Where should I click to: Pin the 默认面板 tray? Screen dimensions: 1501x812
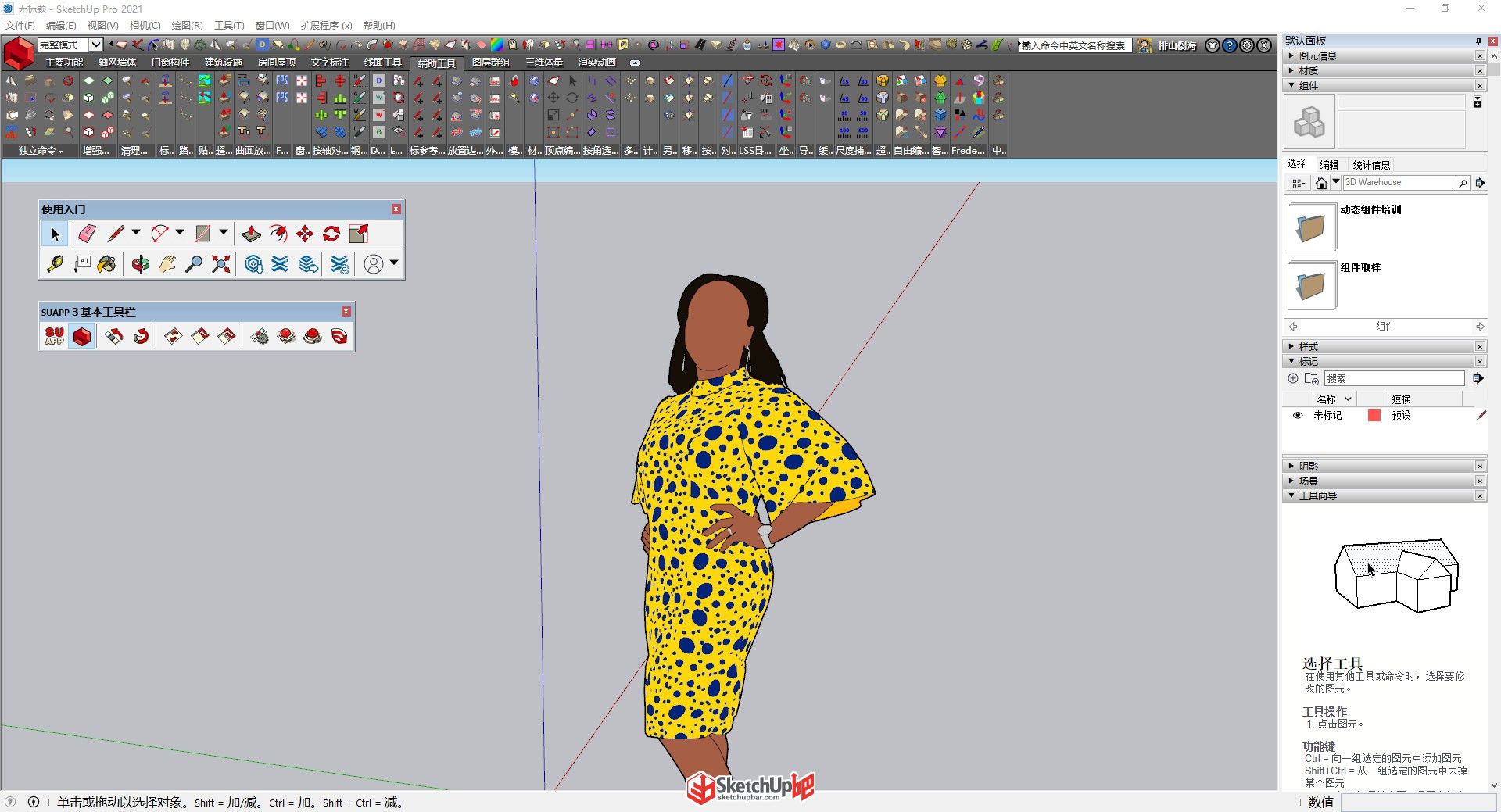pyautogui.click(x=1478, y=41)
